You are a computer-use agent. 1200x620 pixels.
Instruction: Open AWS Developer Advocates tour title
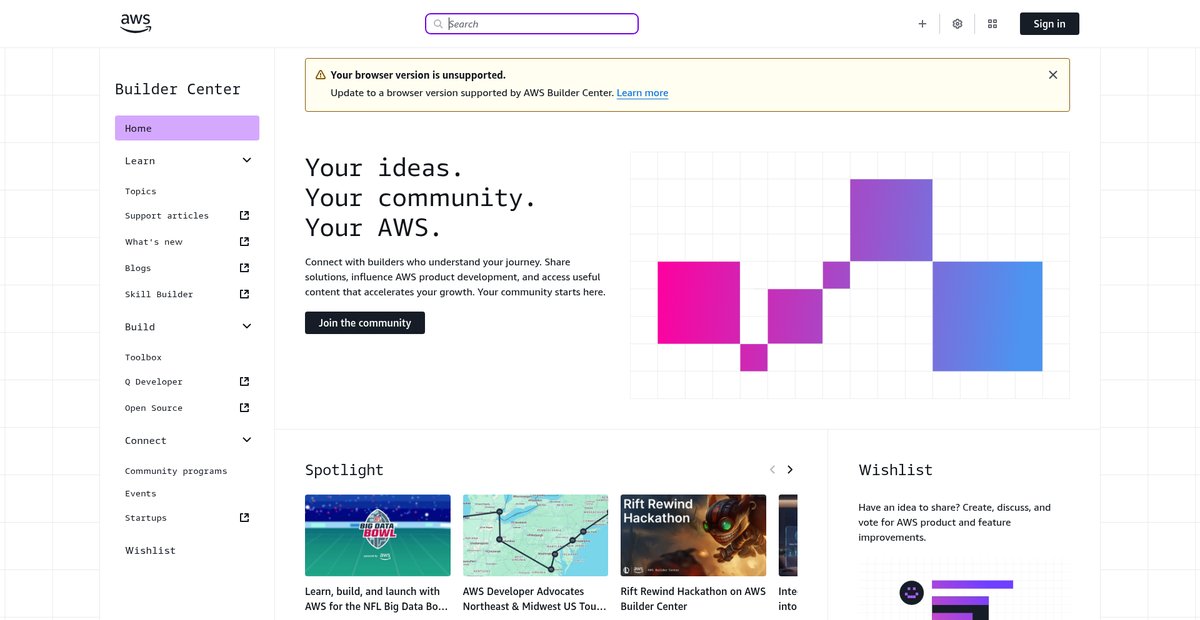click(x=534, y=599)
